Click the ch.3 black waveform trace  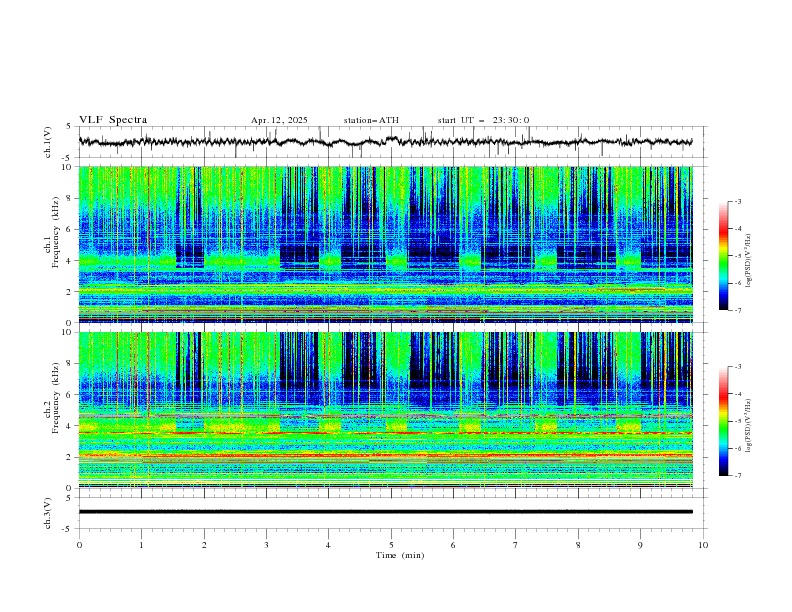(385, 512)
